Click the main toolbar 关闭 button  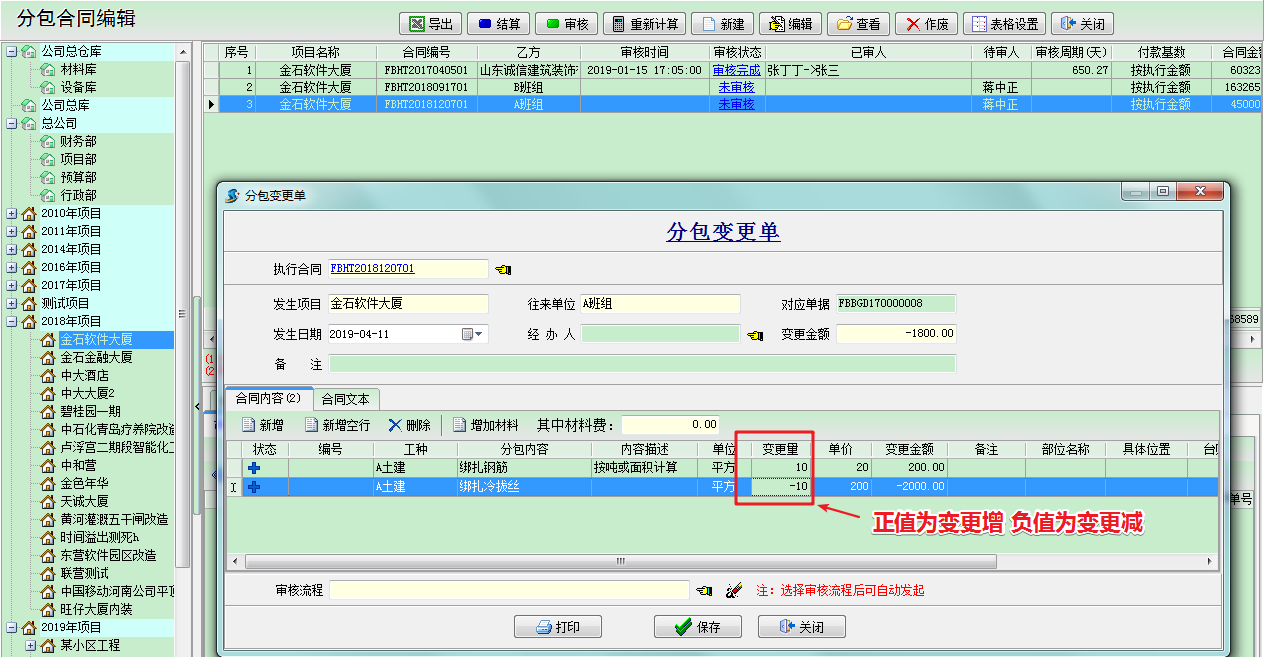click(1083, 24)
